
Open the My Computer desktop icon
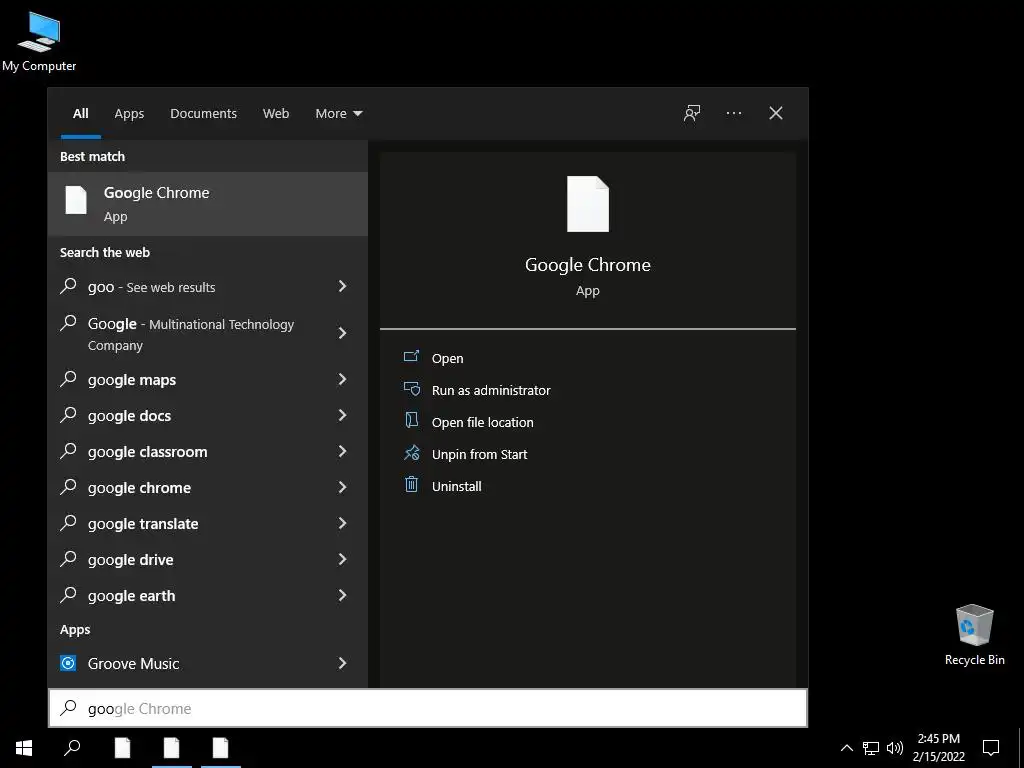(x=39, y=40)
